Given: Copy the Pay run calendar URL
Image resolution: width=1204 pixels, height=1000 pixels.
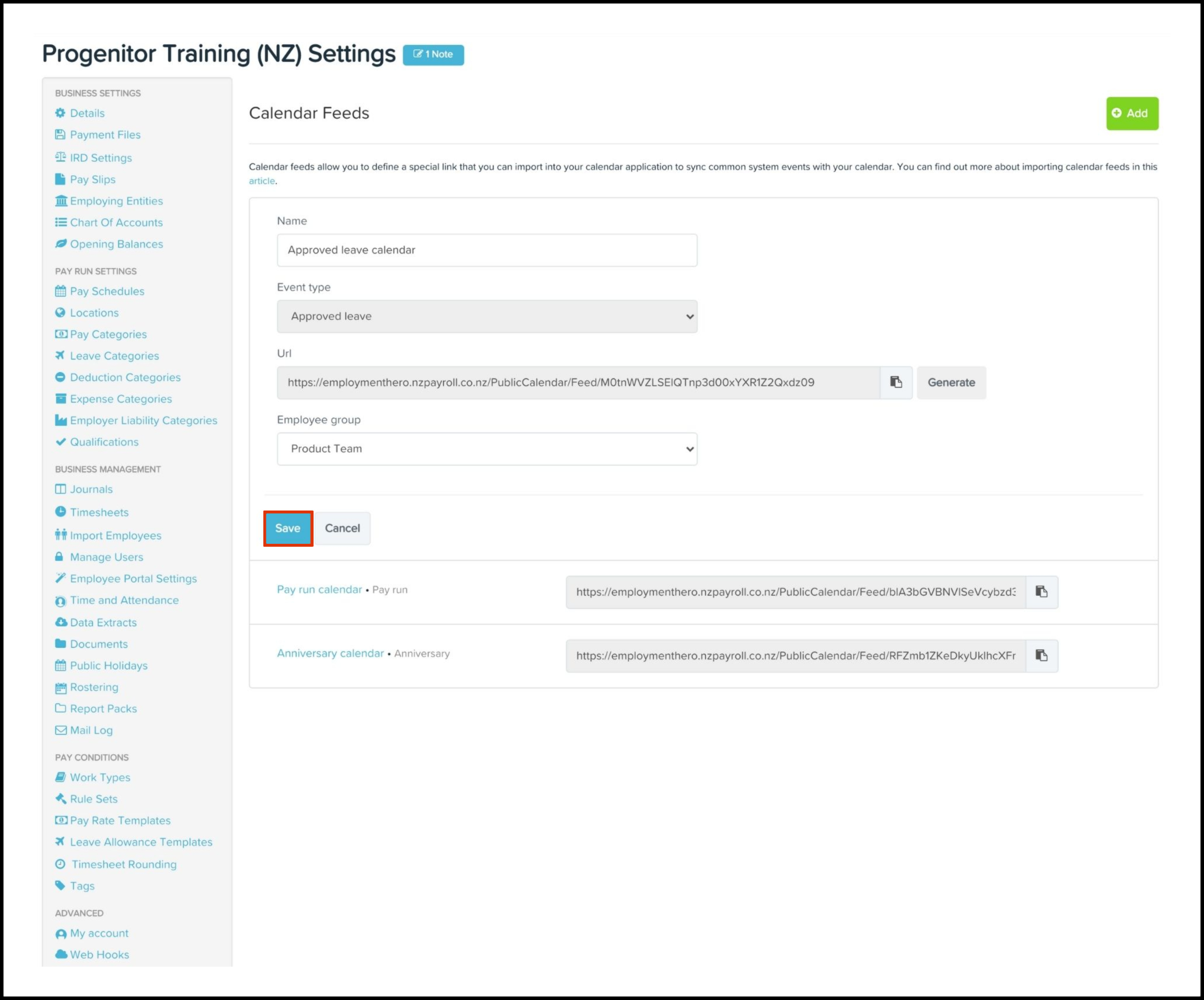Looking at the screenshot, I should pyautogui.click(x=1041, y=592).
